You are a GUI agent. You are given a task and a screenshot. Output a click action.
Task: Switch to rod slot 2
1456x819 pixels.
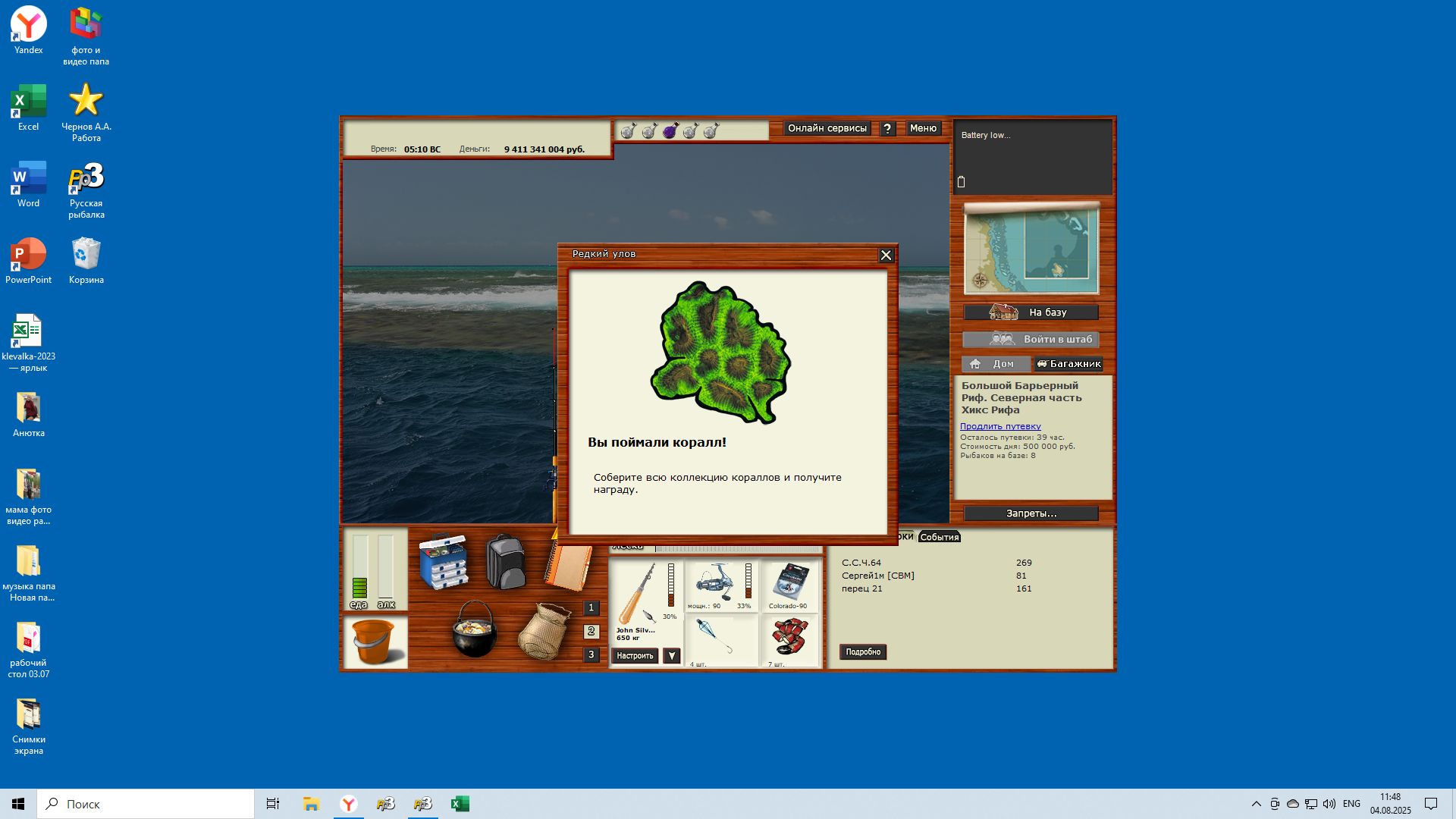point(591,631)
